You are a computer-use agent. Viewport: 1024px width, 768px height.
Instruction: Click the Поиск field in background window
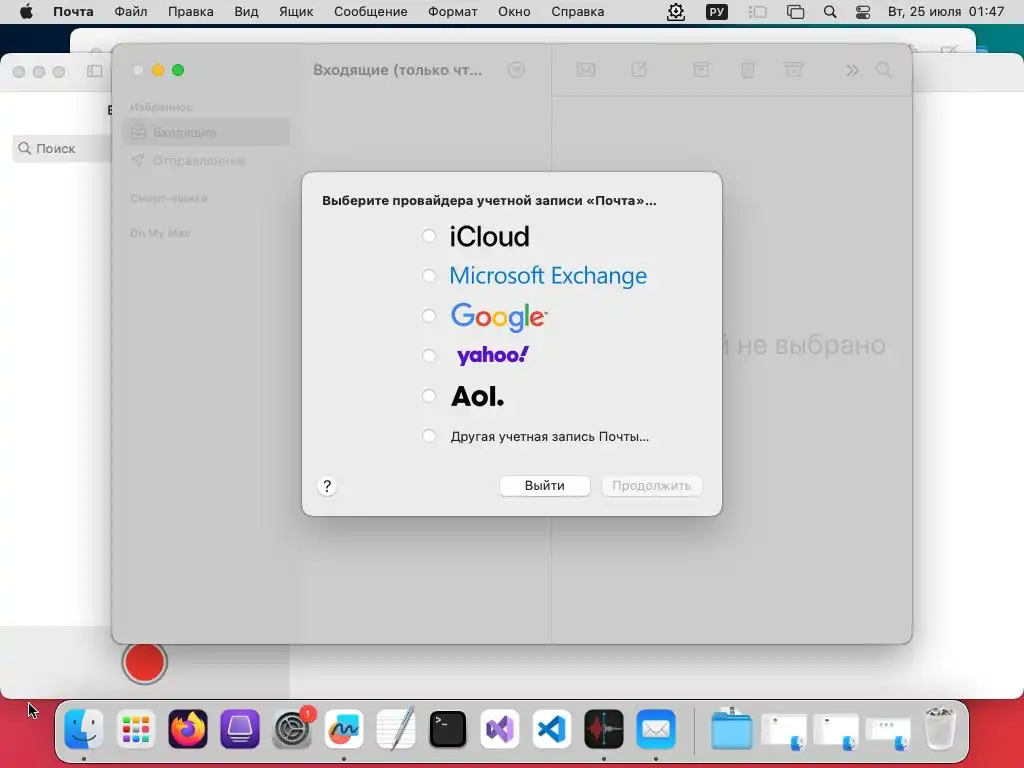point(62,148)
